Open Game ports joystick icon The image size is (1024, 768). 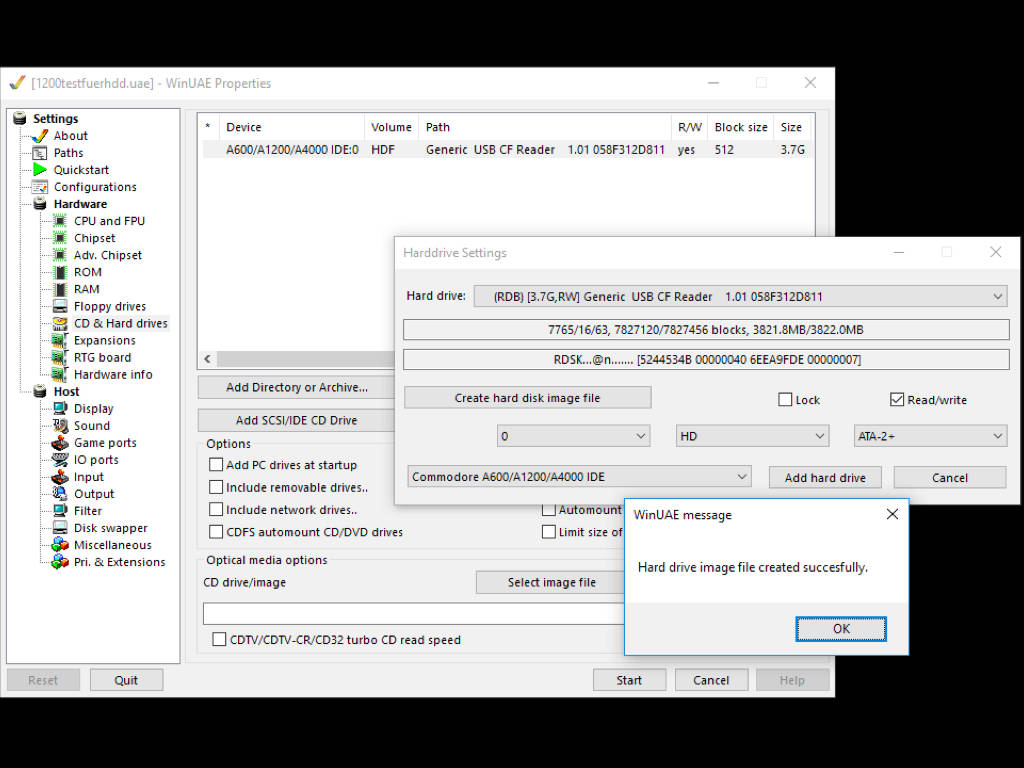(60, 443)
